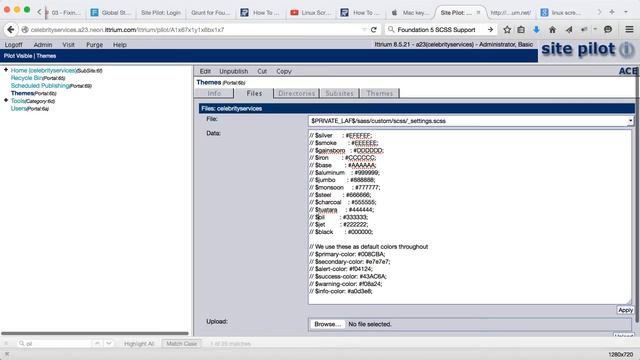This screenshot has height=360, width=640.
Task: Open the Home (celebrityservices) link
Action: 43,71
